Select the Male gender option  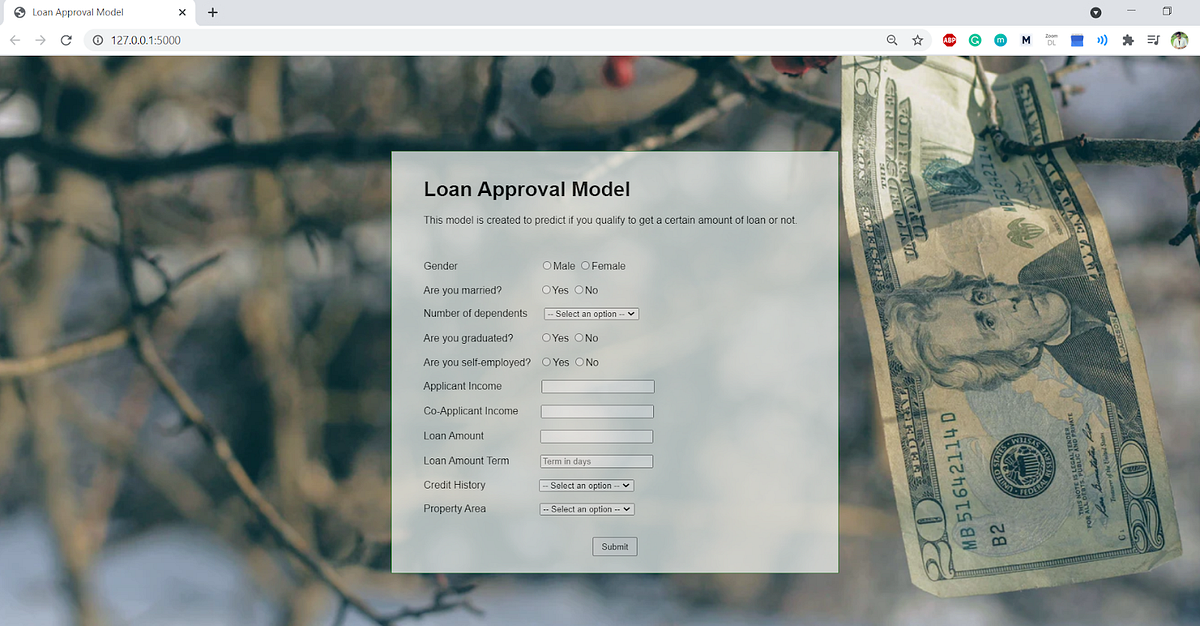pos(545,265)
